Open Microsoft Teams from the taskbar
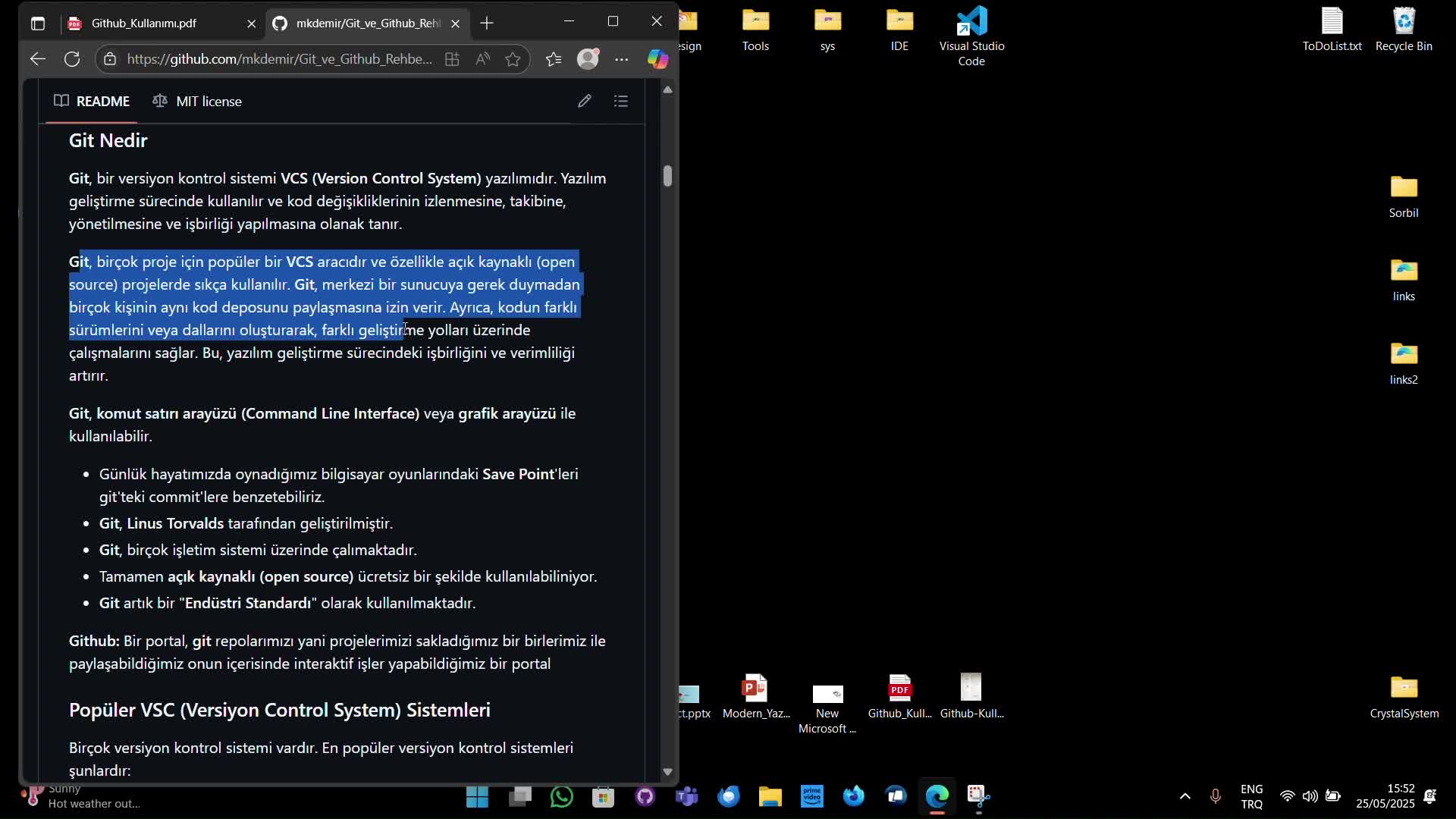Screen dimensions: 1456x819 [687, 796]
